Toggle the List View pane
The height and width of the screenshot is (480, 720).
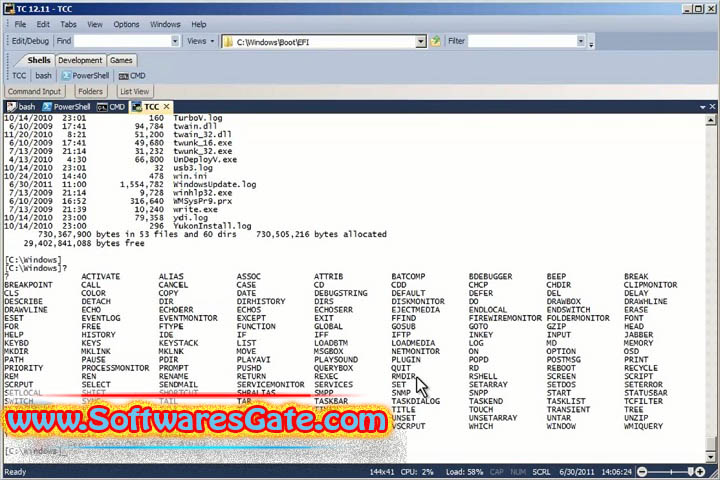[x=135, y=91]
